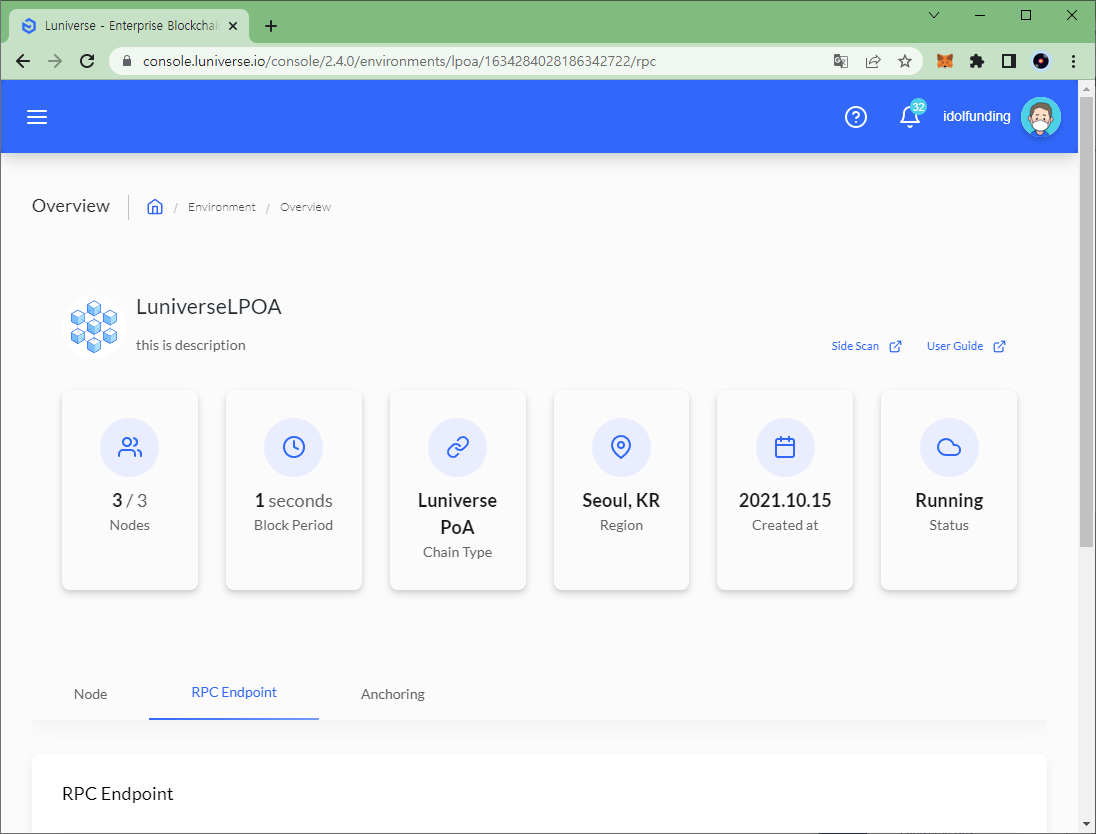Open the extensions puzzle icon
Image resolution: width=1096 pixels, height=834 pixels.
pos(977,62)
